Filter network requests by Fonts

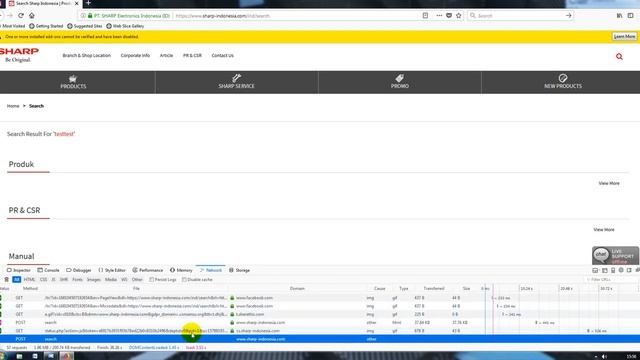point(77,280)
